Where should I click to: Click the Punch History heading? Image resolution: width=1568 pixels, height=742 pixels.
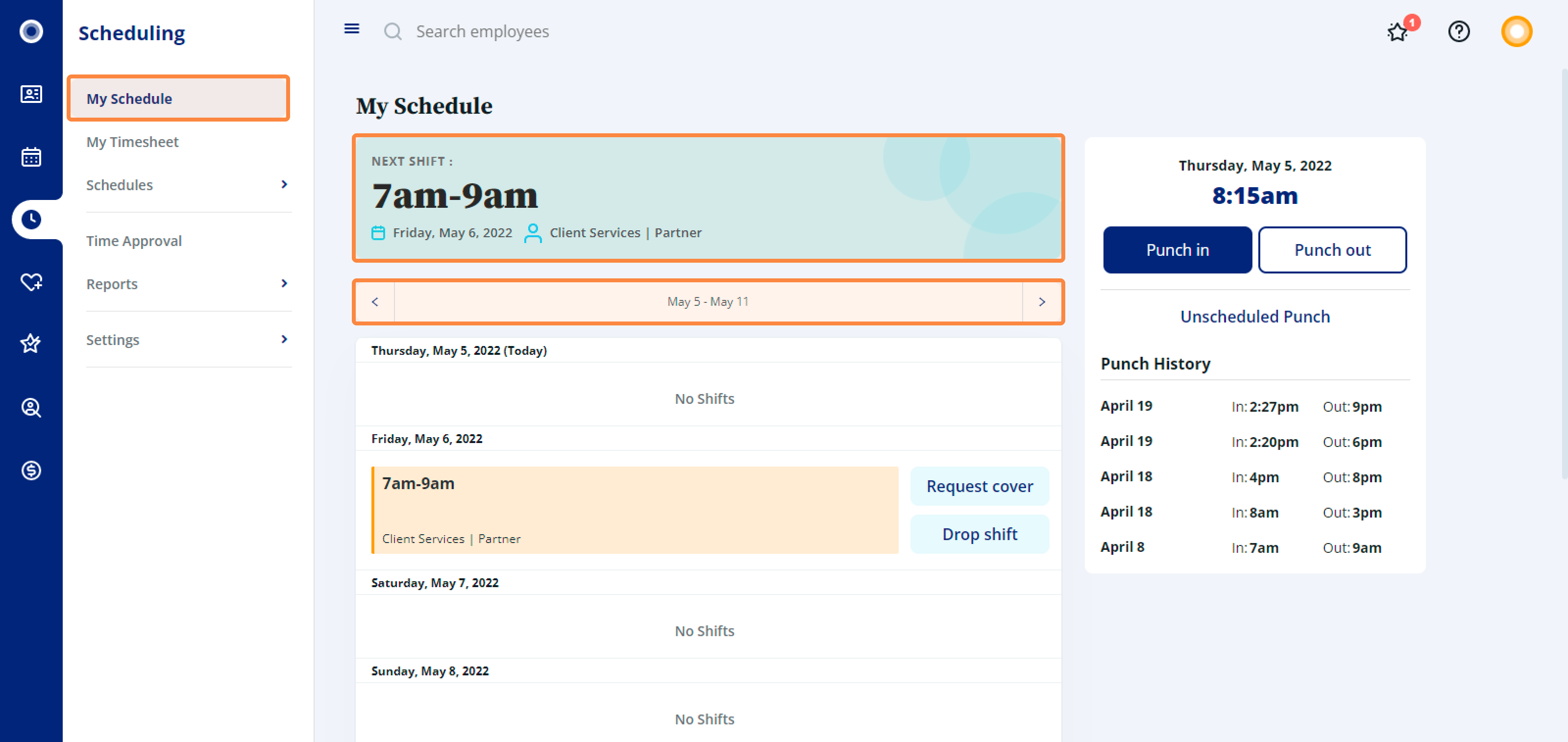click(x=1155, y=364)
